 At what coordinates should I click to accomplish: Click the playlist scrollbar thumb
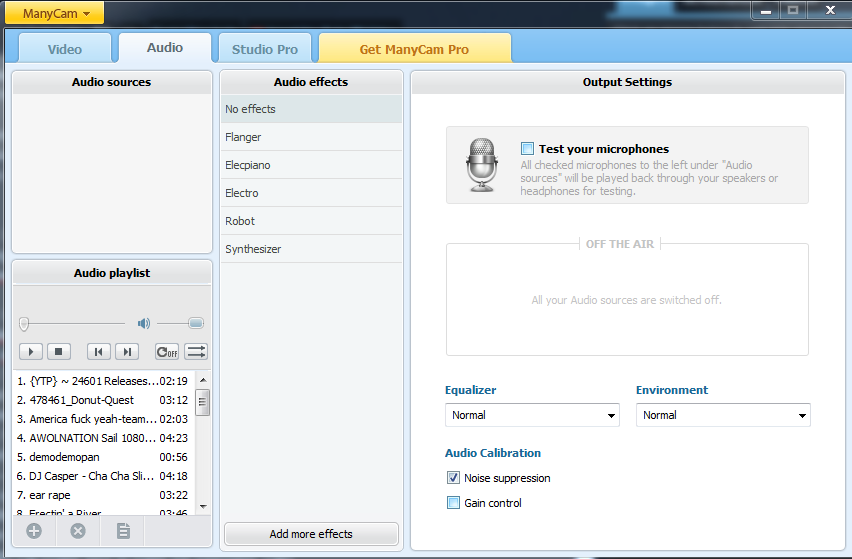tap(202, 402)
